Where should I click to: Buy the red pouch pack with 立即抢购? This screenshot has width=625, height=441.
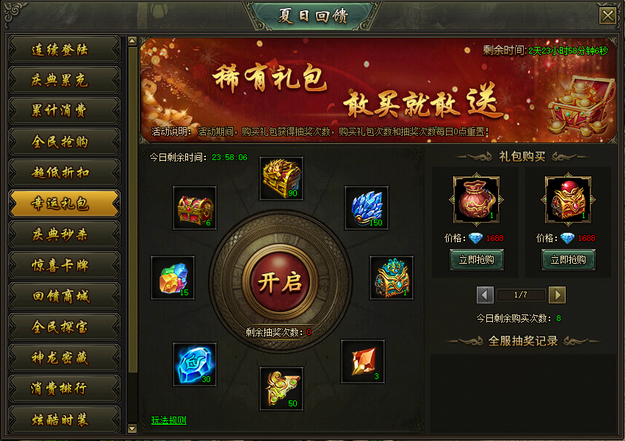coord(477,260)
